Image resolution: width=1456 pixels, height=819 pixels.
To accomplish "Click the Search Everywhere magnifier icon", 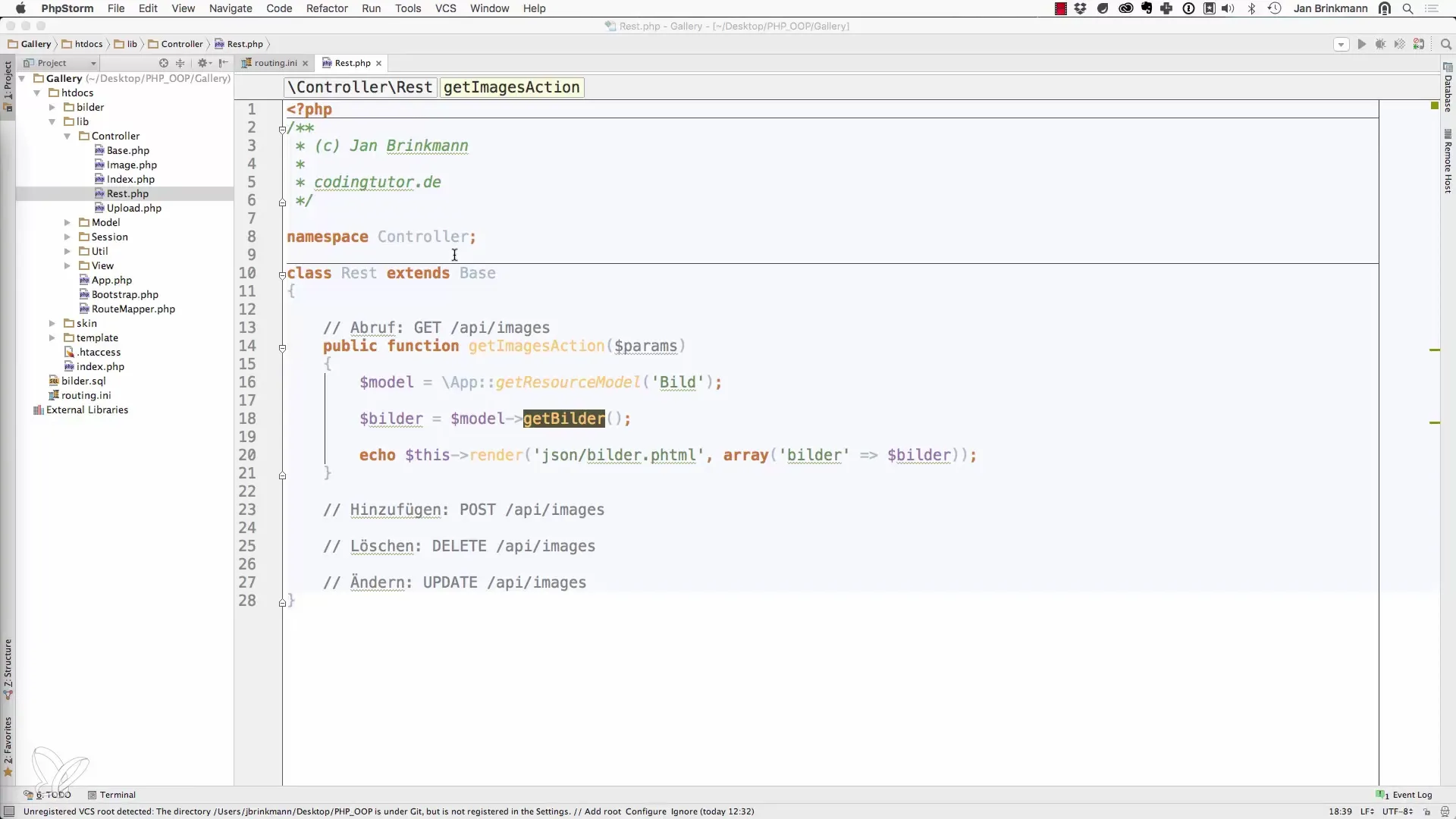I will [x=1445, y=44].
